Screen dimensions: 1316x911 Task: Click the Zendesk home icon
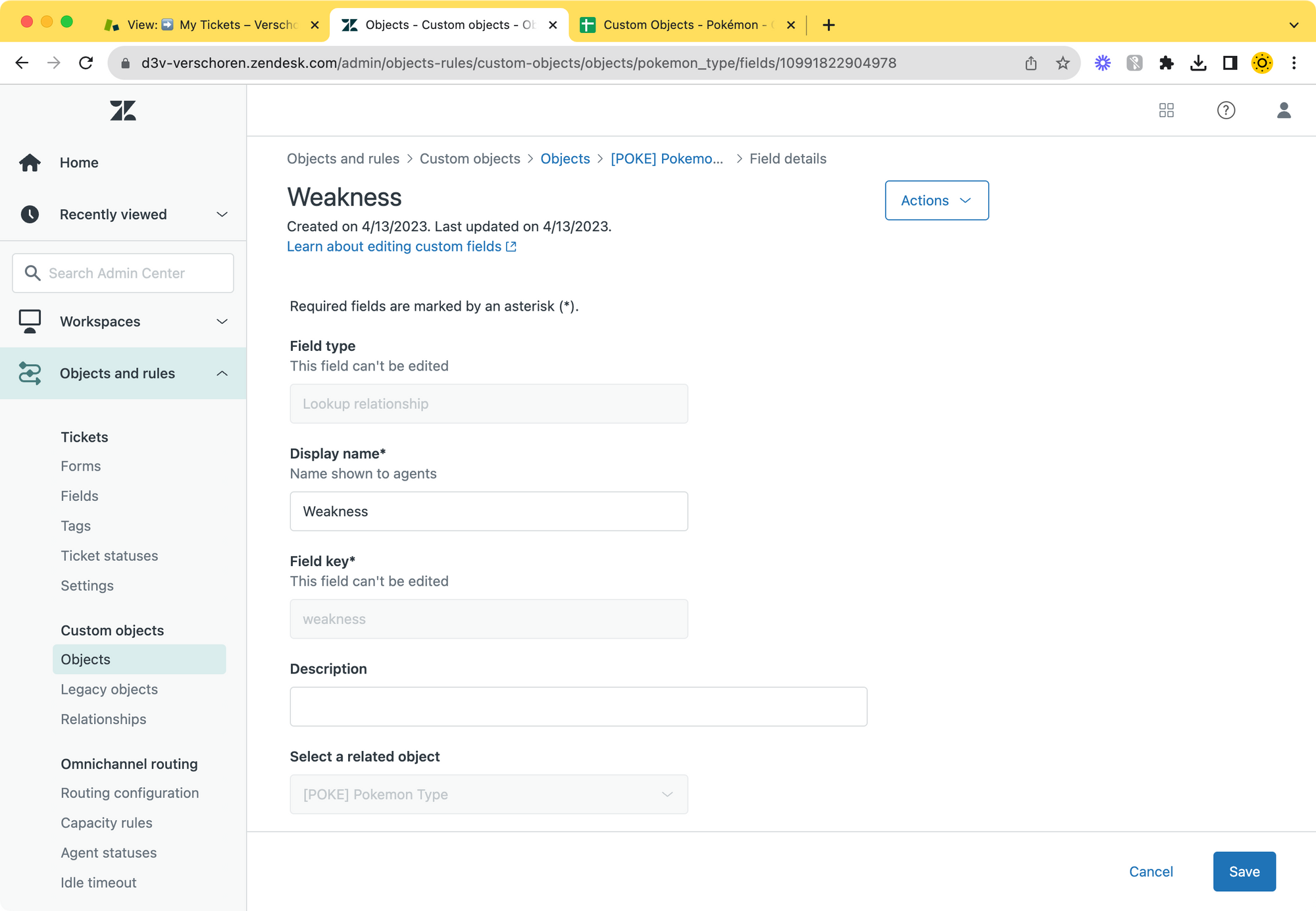click(x=123, y=110)
